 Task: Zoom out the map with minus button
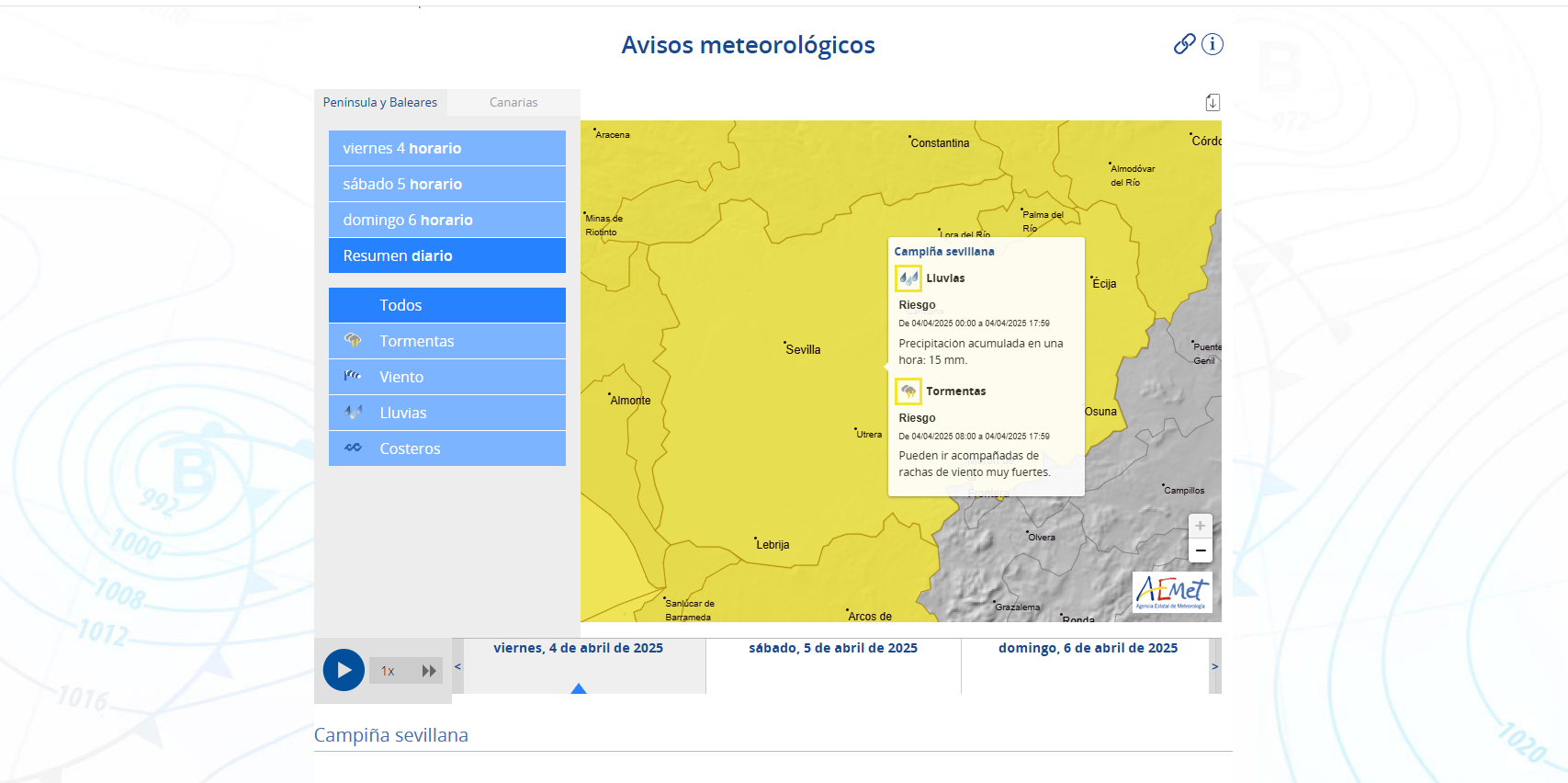pyautogui.click(x=1200, y=550)
